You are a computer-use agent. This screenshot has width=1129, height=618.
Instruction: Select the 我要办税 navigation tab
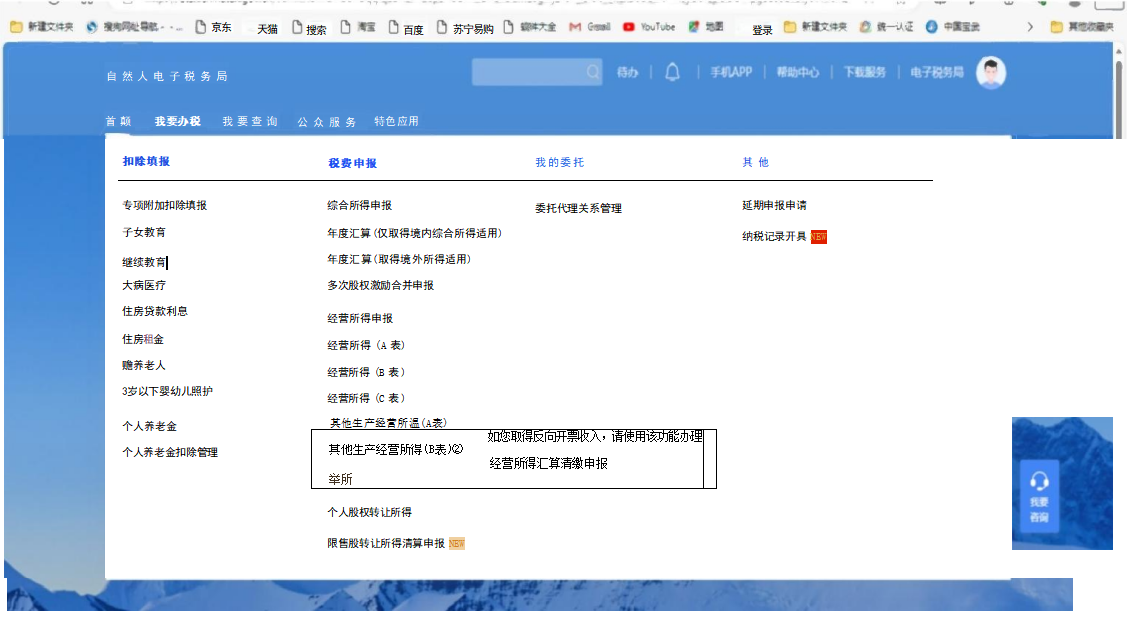tap(177, 121)
